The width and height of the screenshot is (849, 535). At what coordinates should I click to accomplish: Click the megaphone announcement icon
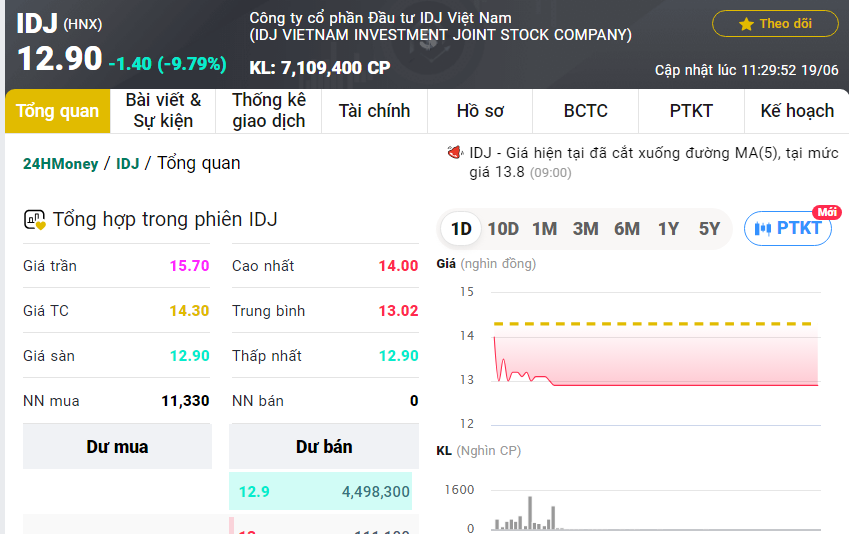pos(455,154)
